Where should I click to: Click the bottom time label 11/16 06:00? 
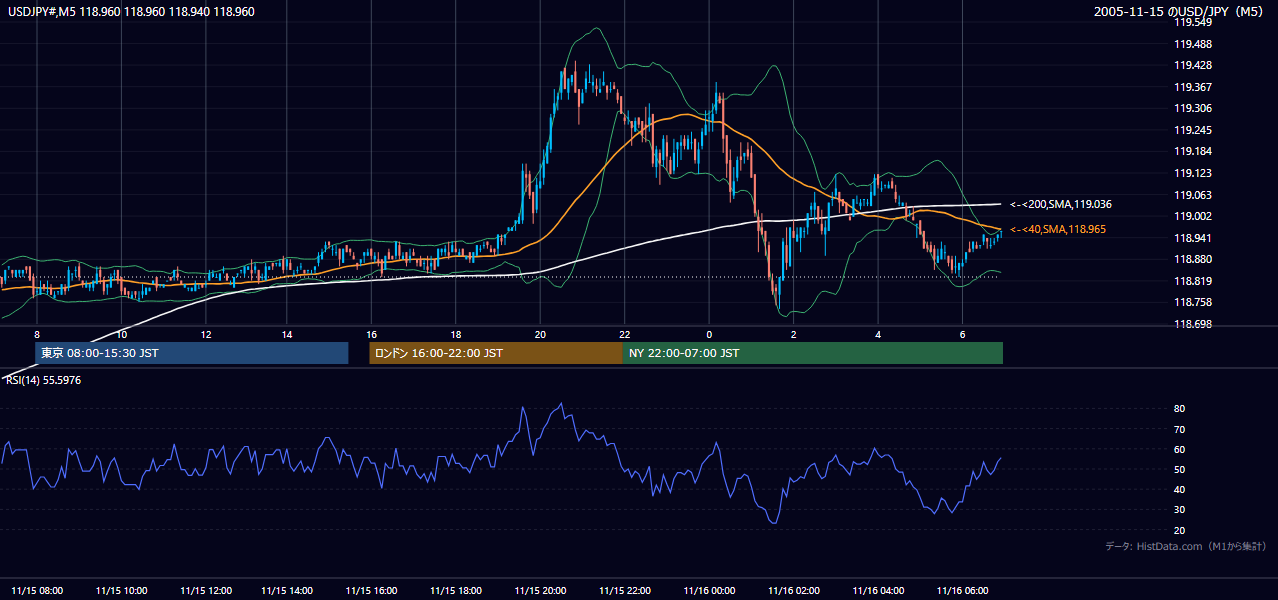pyautogui.click(x=961, y=590)
